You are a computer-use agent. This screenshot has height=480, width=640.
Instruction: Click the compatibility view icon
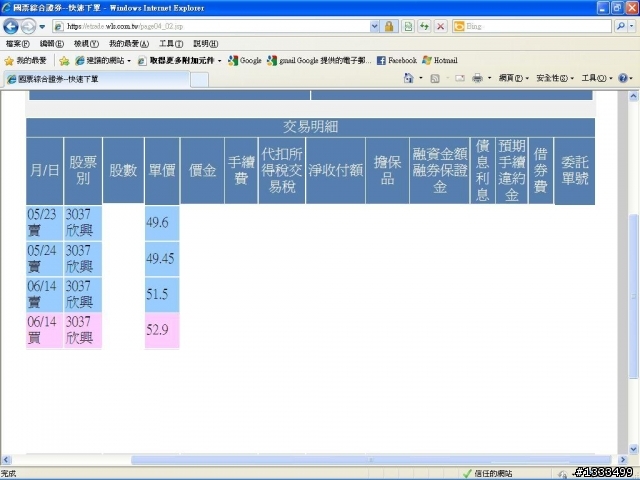click(x=408, y=27)
